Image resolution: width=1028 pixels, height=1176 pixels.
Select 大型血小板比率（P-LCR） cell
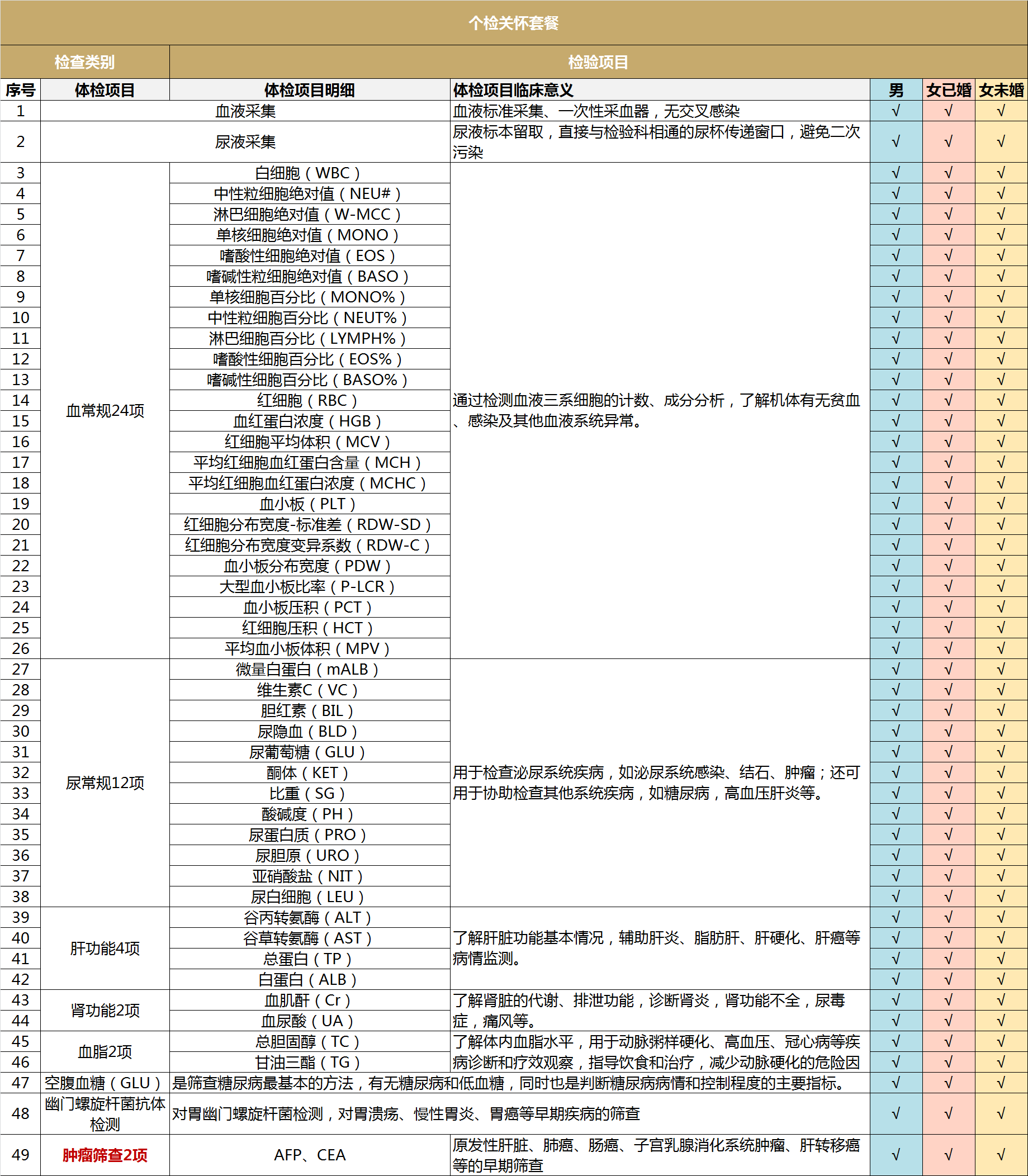pos(310,586)
